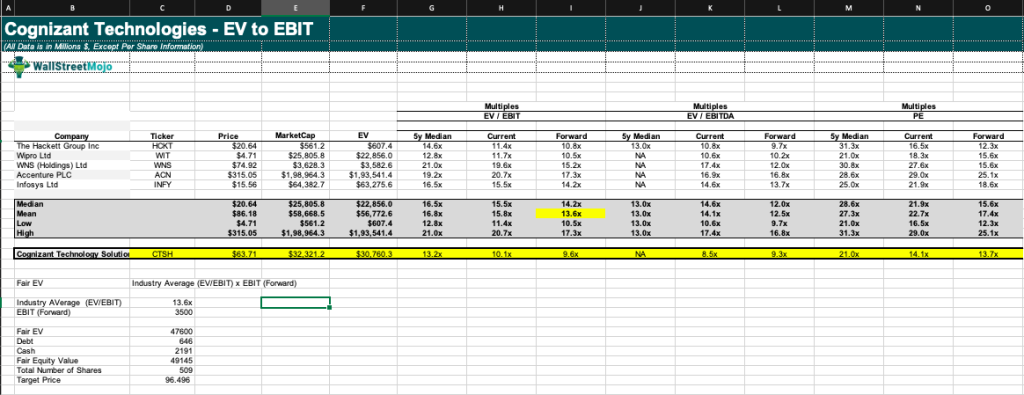Screen dimensions: 1024x395
Task: Select 'Cognizant Technology Solutions' row label
Action: pos(72,254)
